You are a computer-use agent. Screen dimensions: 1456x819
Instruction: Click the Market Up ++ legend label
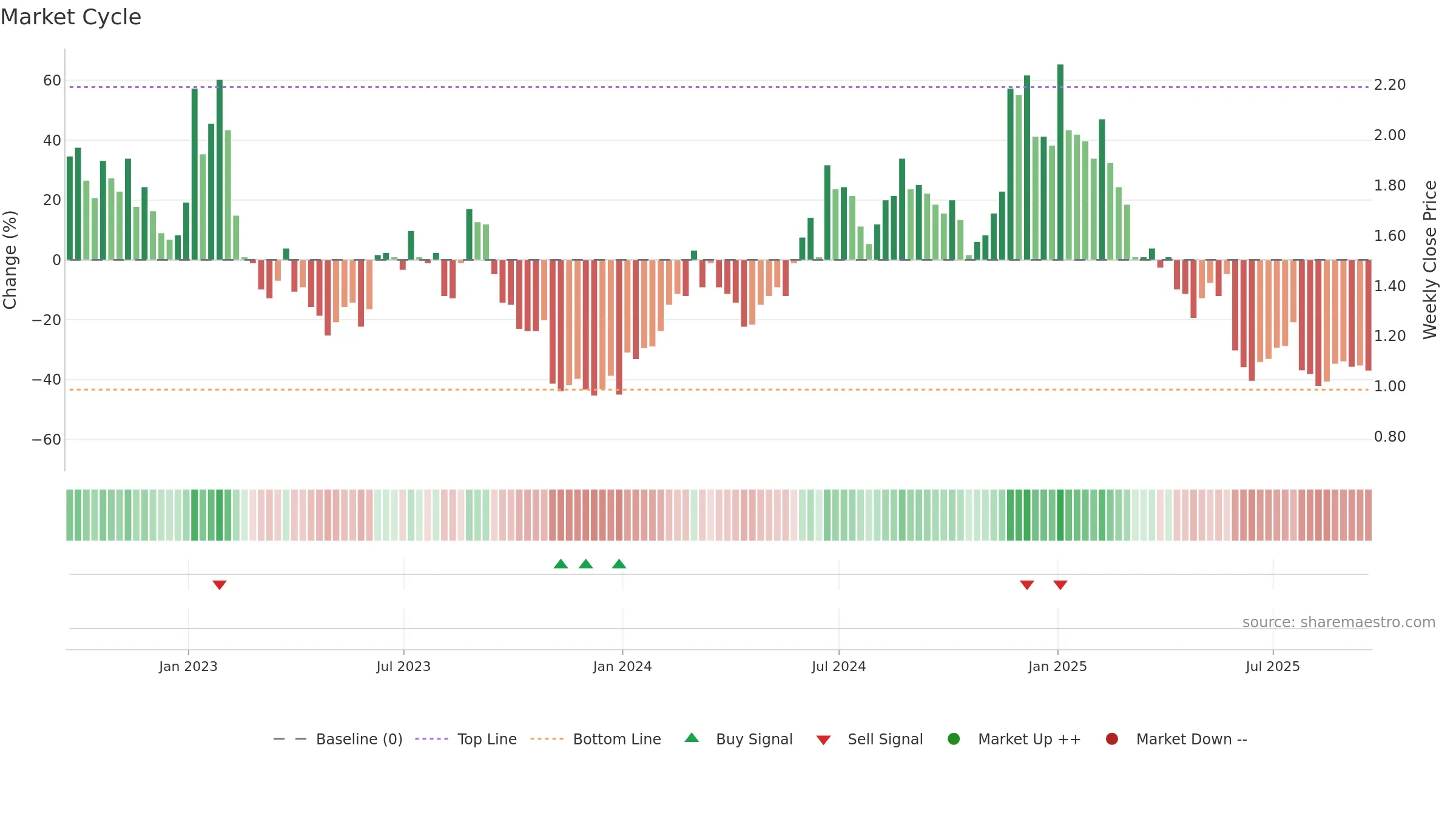coord(1030,739)
